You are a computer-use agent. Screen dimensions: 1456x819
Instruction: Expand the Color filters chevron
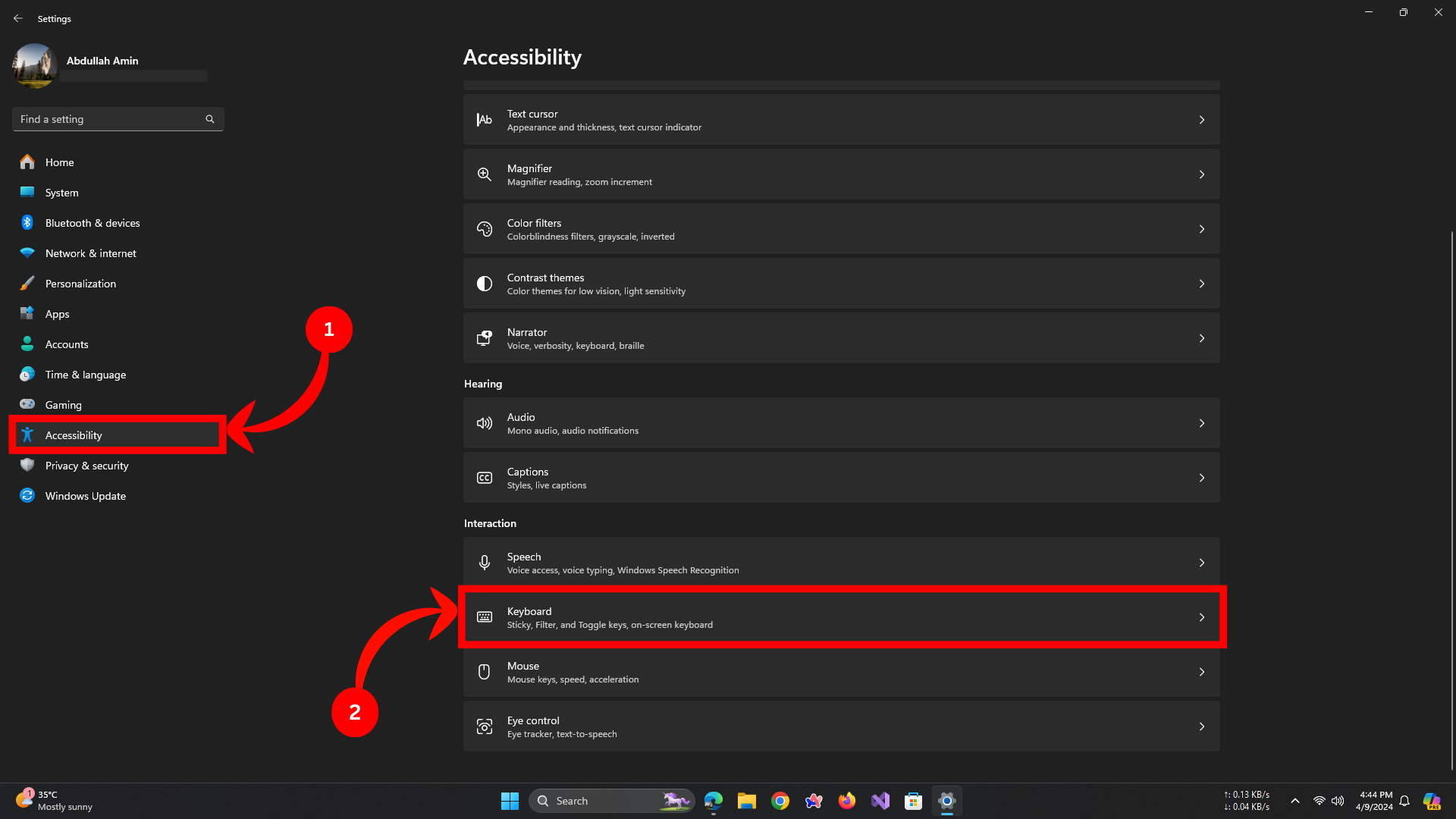tap(1201, 229)
